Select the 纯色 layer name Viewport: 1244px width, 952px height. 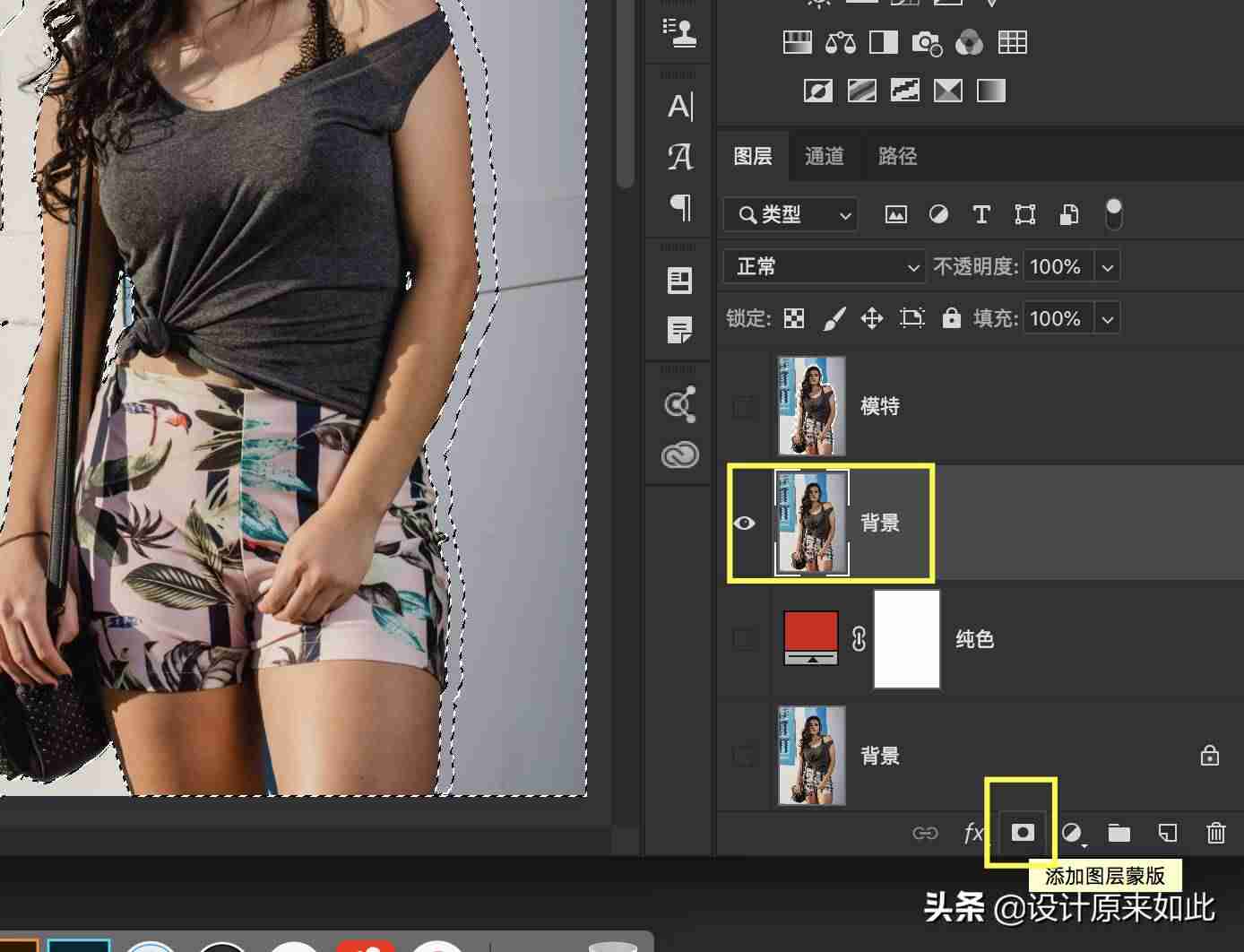[x=974, y=639]
